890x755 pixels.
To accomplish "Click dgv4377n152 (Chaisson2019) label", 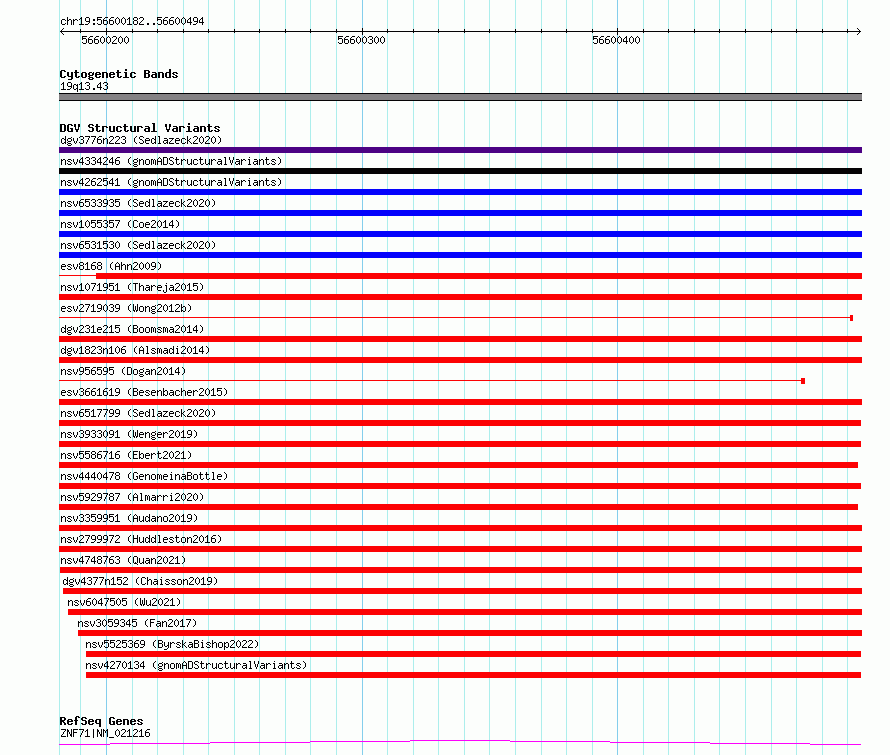I will [x=140, y=581].
